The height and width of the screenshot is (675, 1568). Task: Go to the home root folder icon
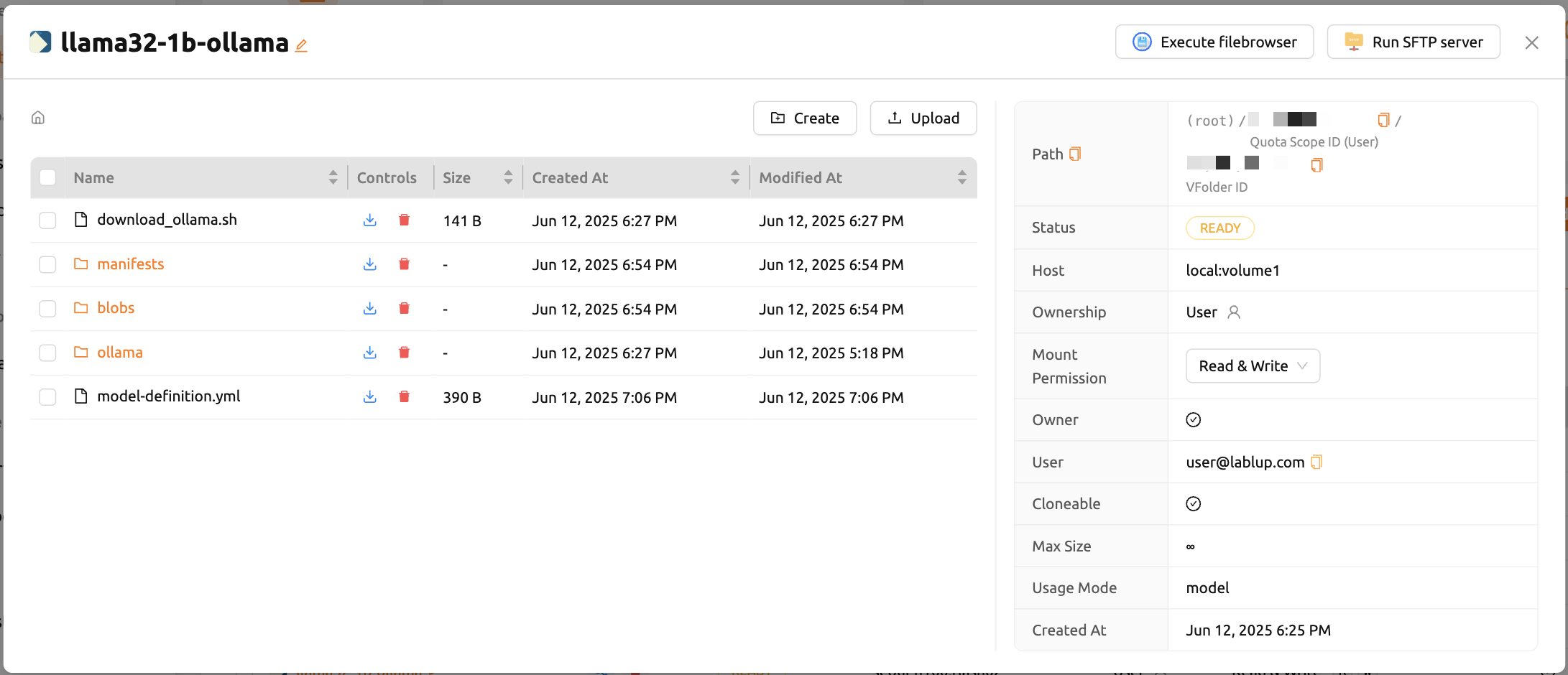pyautogui.click(x=38, y=118)
